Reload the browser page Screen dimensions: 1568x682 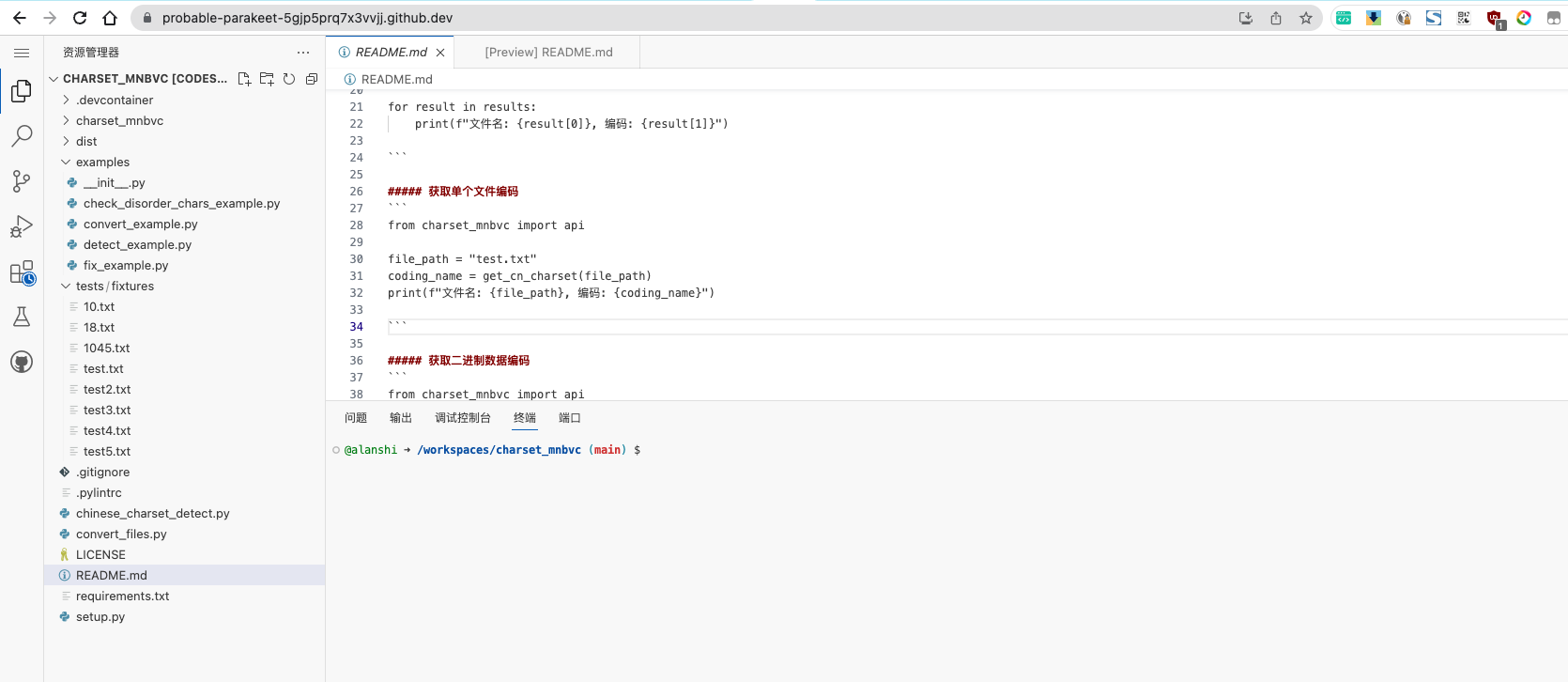click(x=80, y=18)
